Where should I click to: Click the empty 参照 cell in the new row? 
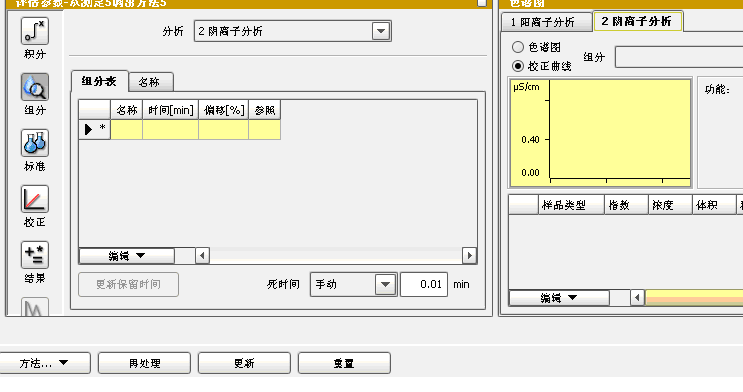pyautogui.click(x=265, y=129)
